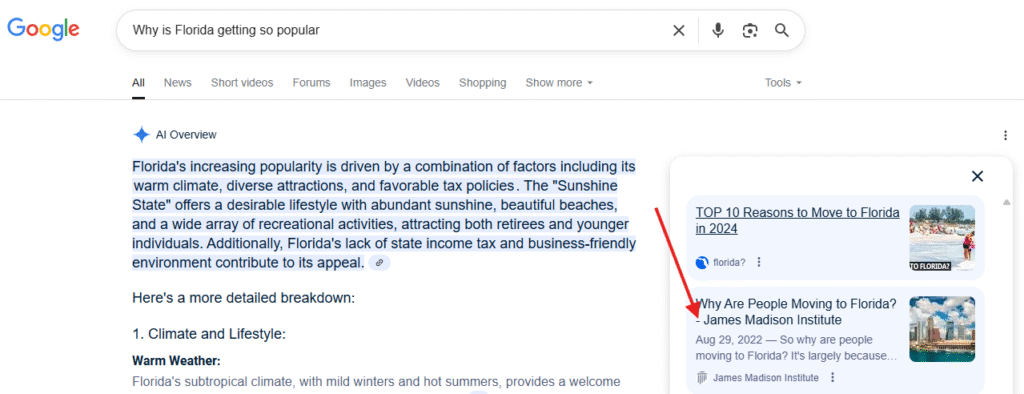The height and width of the screenshot is (394, 1024).
Task: Click the city skyline thumbnail
Action: click(x=942, y=329)
